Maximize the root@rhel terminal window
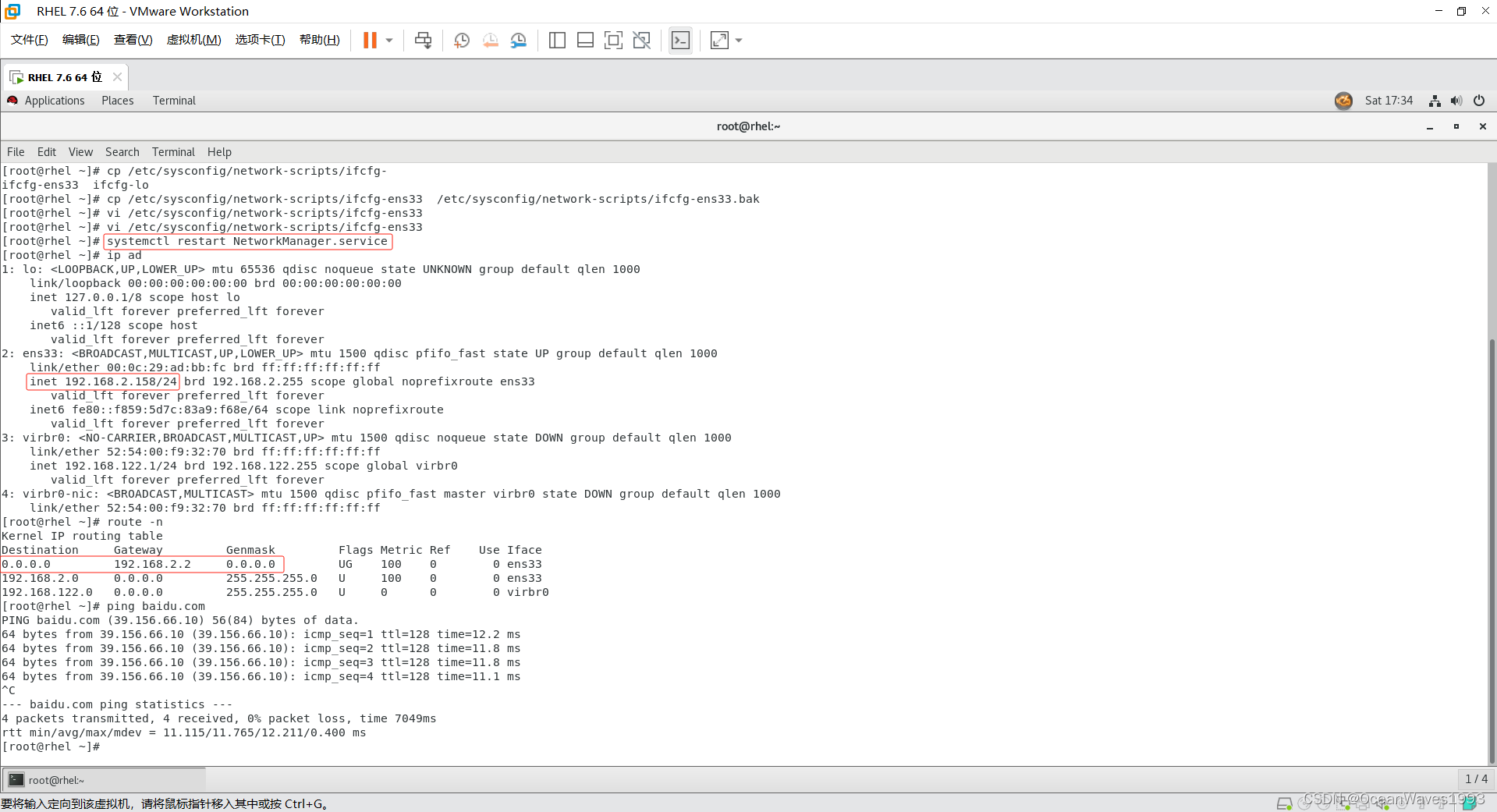This screenshot has width=1497, height=812. click(1456, 126)
